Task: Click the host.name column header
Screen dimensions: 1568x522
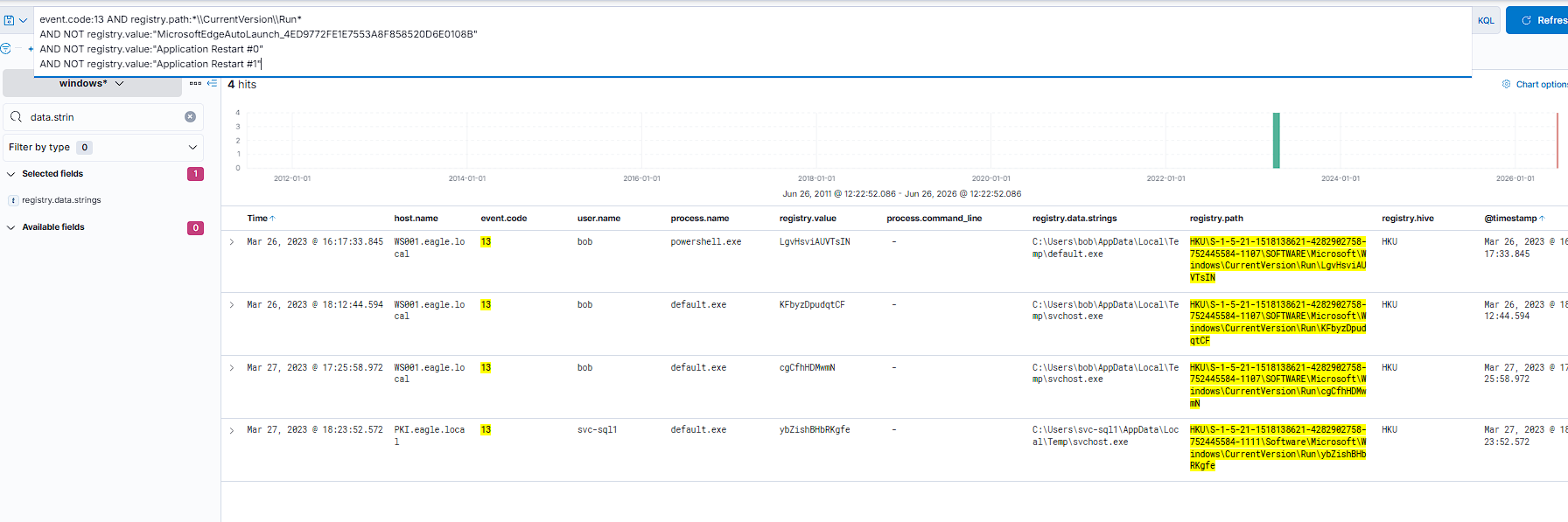Action: tap(416, 219)
